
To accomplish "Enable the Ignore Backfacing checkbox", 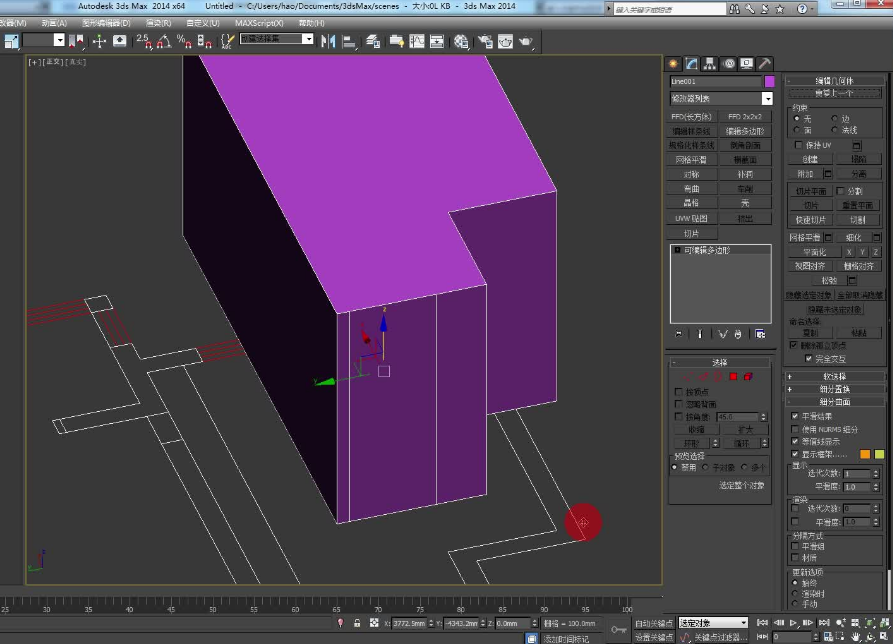I will 678,404.
